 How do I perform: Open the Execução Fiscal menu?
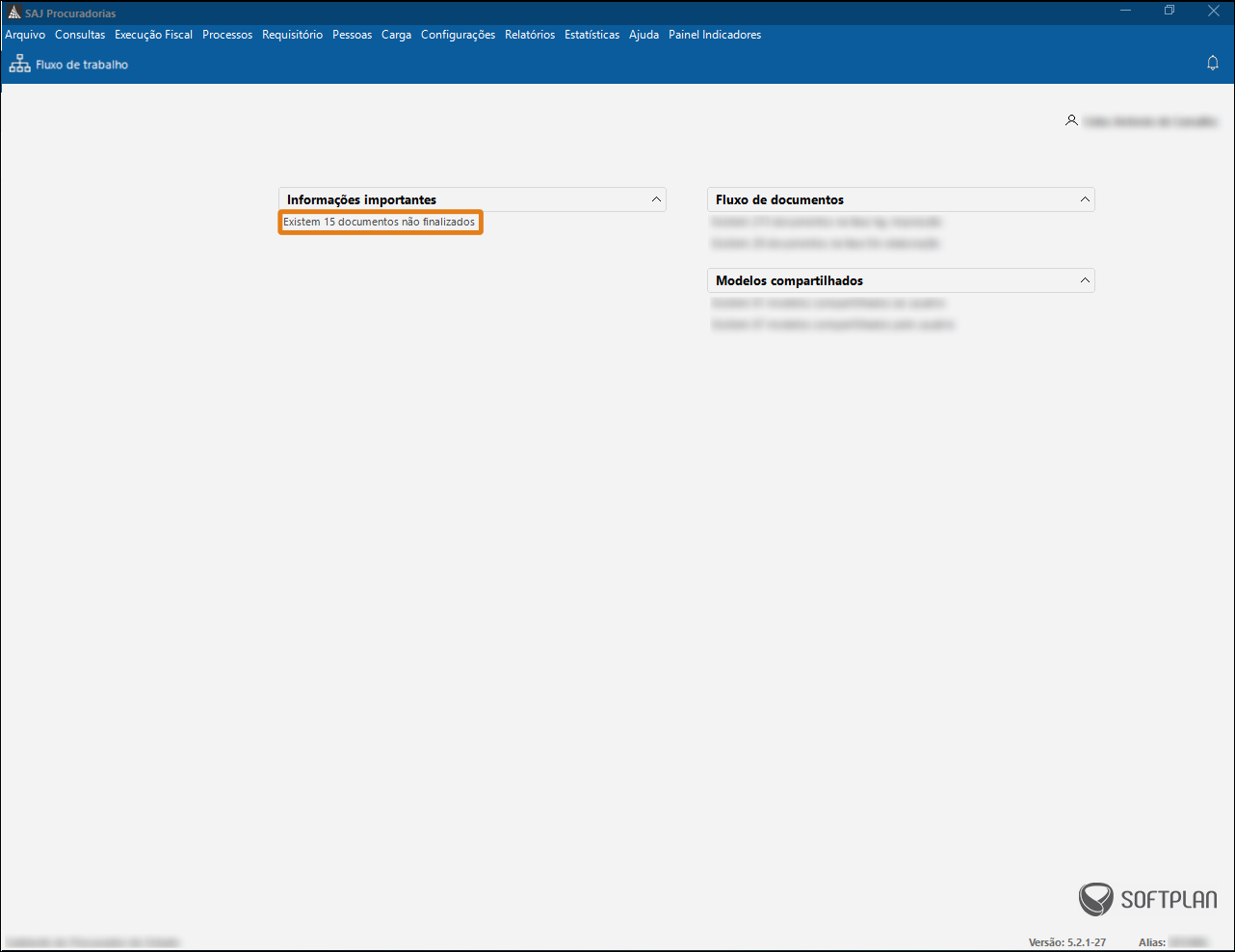[153, 35]
